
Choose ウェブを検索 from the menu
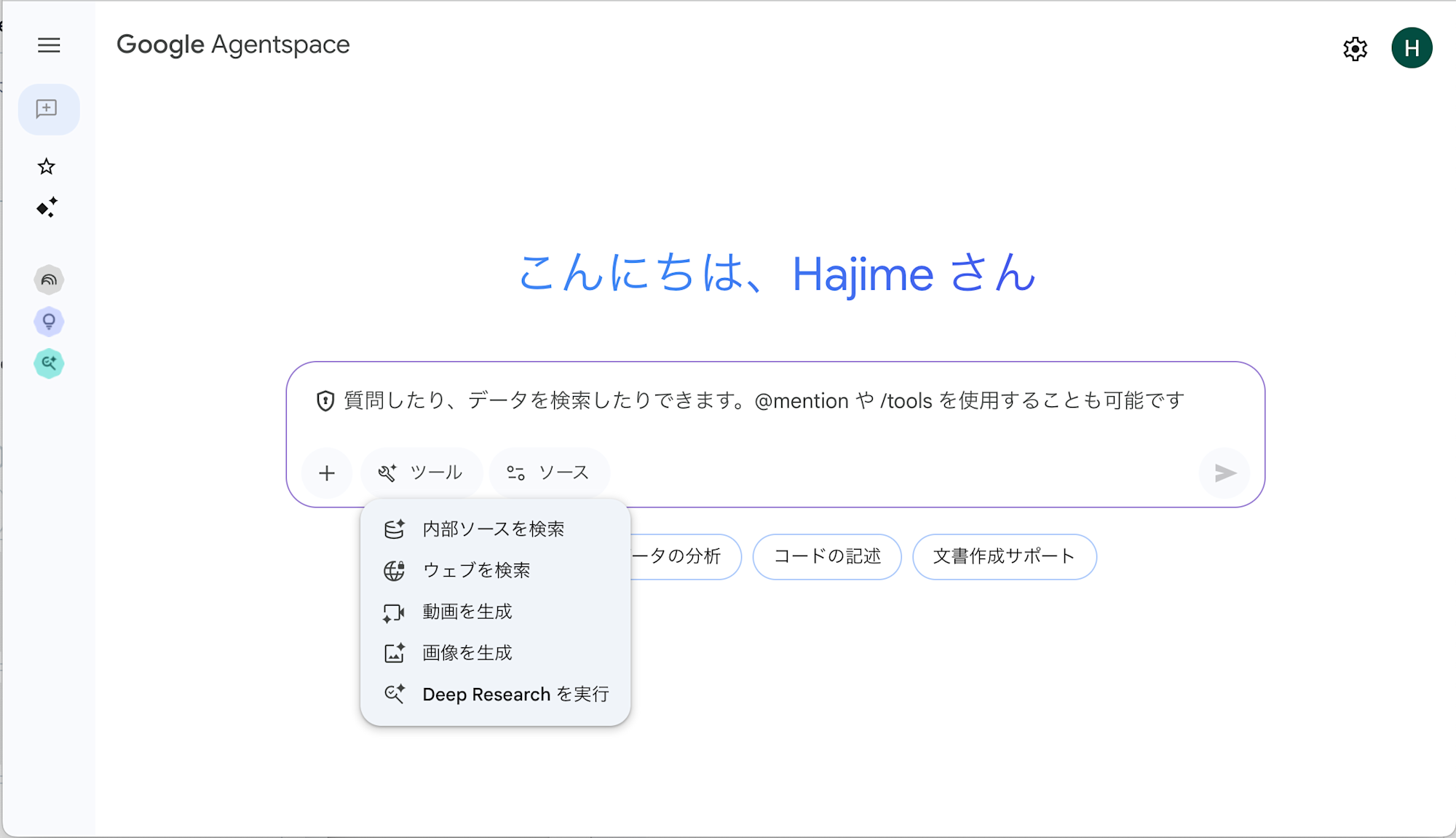pyautogui.click(x=495, y=570)
